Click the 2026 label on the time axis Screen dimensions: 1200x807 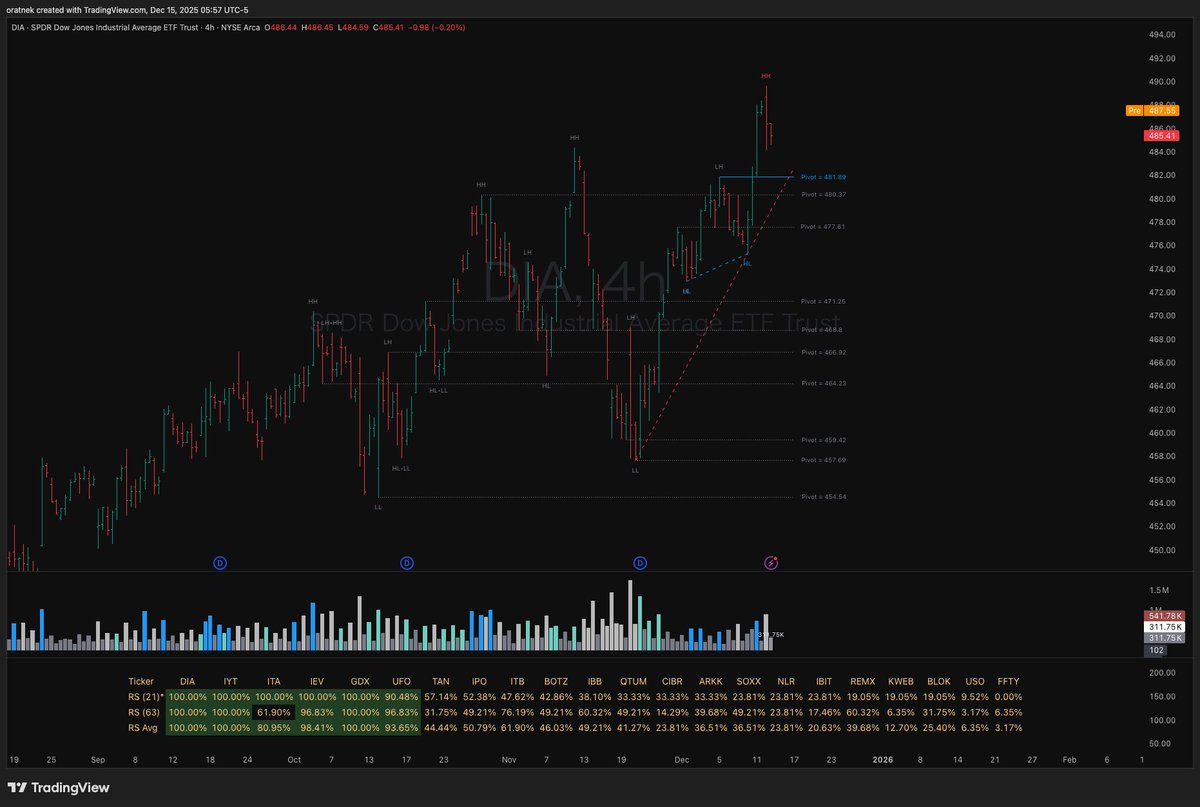[x=882, y=759]
